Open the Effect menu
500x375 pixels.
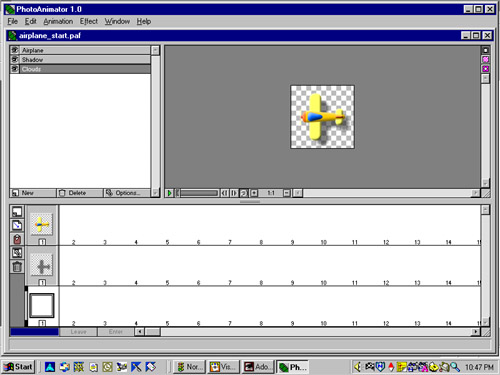89,21
